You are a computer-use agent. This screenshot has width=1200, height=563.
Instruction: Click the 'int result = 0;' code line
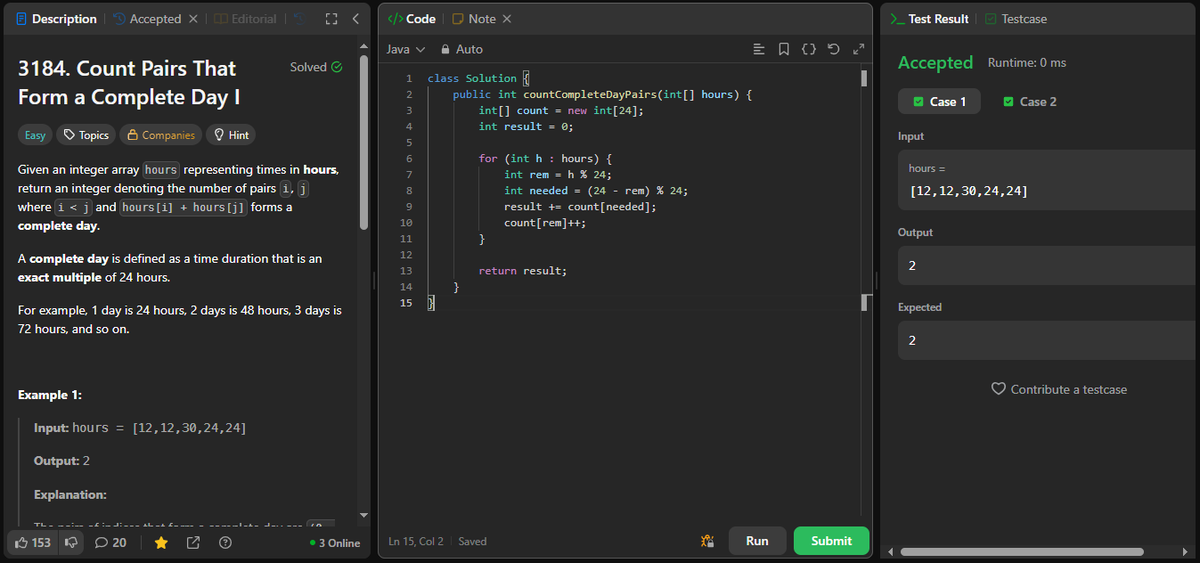(524, 126)
